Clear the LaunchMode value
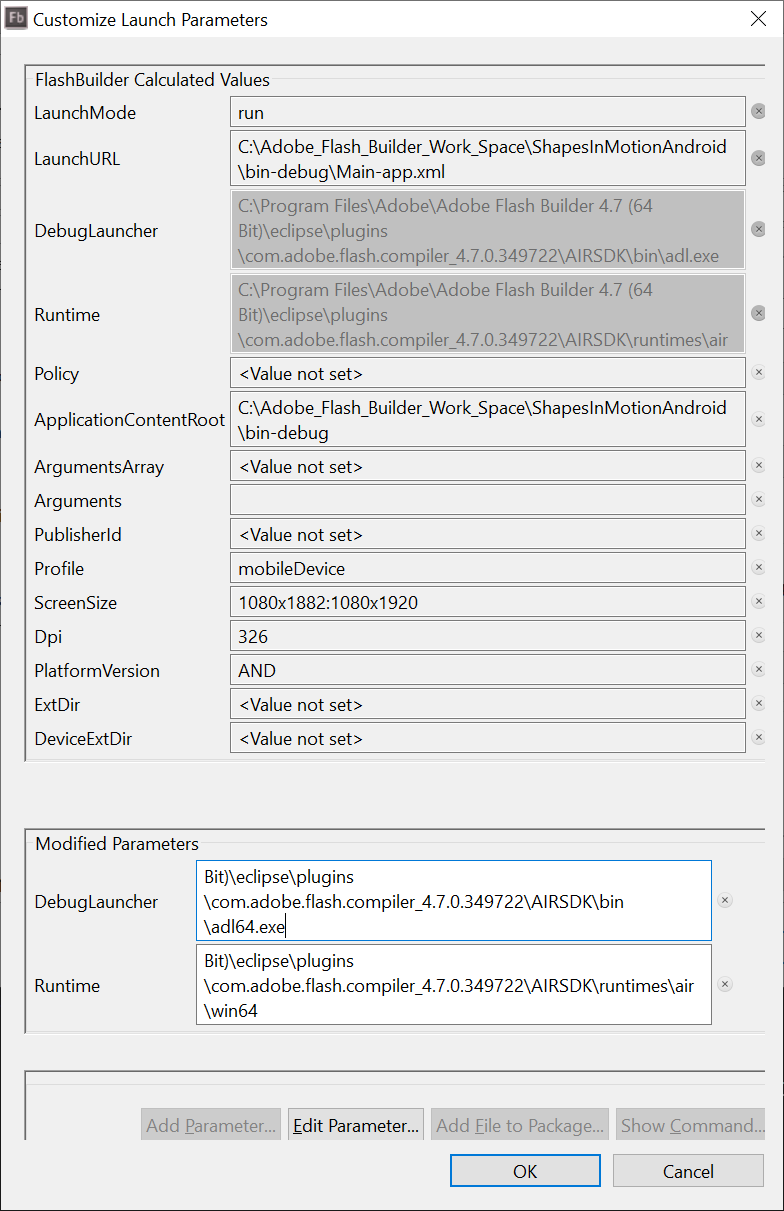The image size is (784, 1211). click(x=758, y=112)
